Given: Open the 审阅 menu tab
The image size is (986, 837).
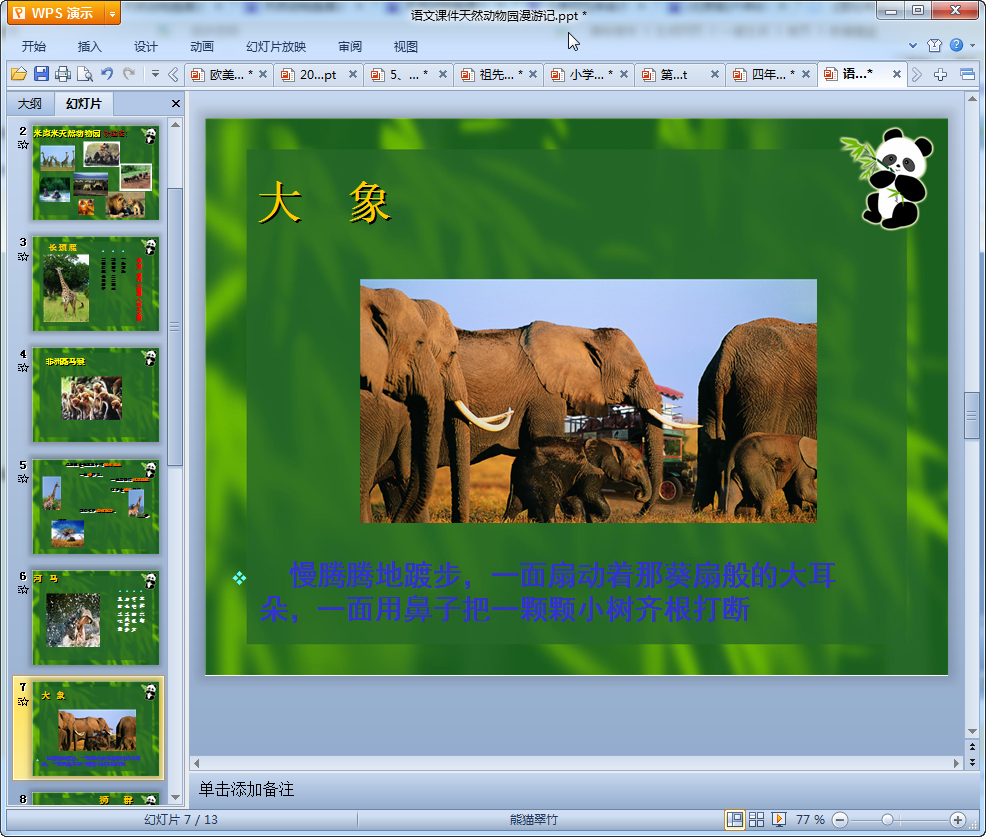Looking at the screenshot, I should [350, 47].
